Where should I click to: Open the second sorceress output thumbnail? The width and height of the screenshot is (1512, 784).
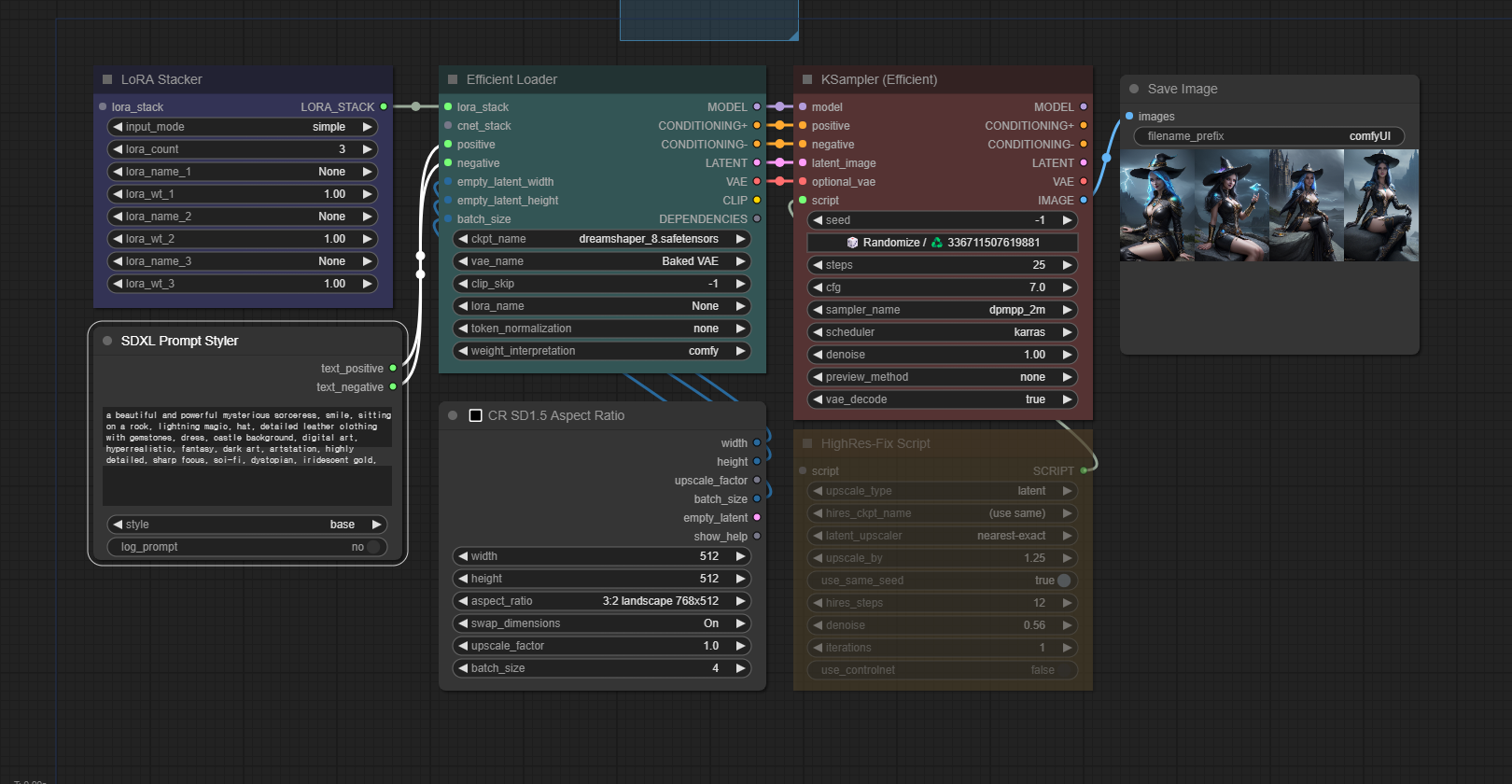point(1232,205)
